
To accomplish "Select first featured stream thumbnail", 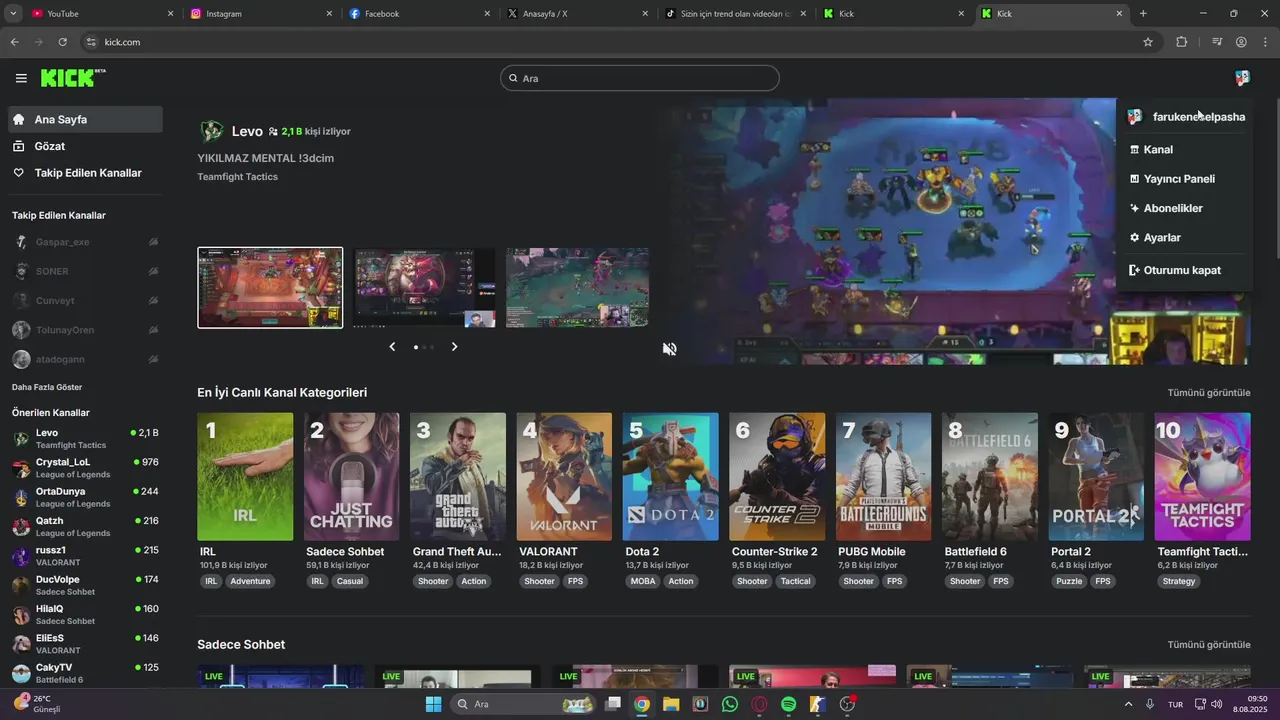I will [x=270, y=288].
